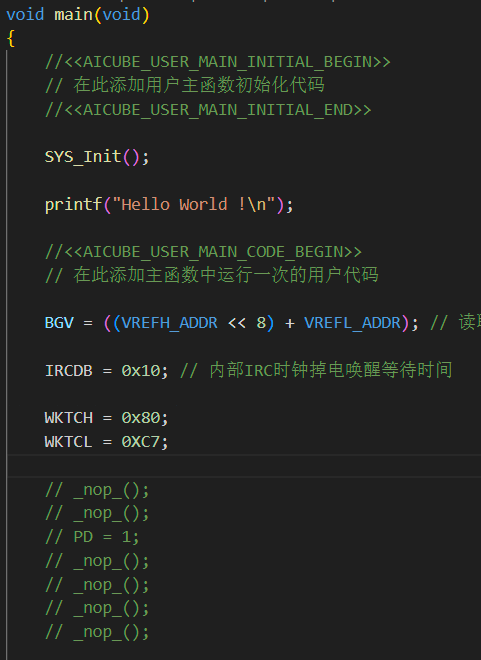
Task: Click the last commented _nop_(); line
Action: [97, 632]
